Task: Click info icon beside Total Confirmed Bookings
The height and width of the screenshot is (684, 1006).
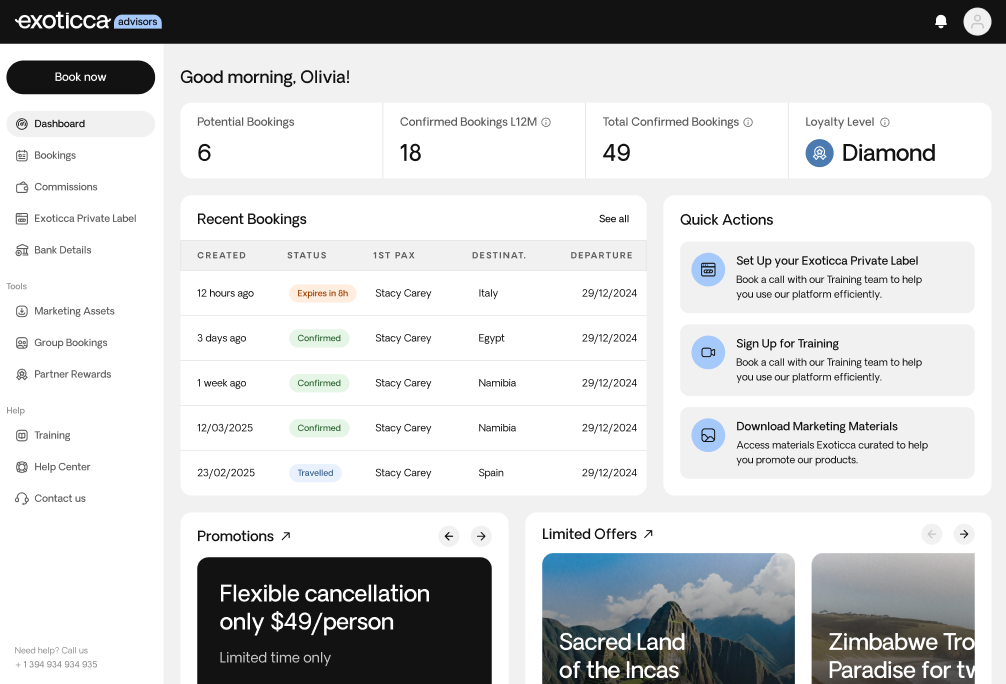Action: pos(748,123)
